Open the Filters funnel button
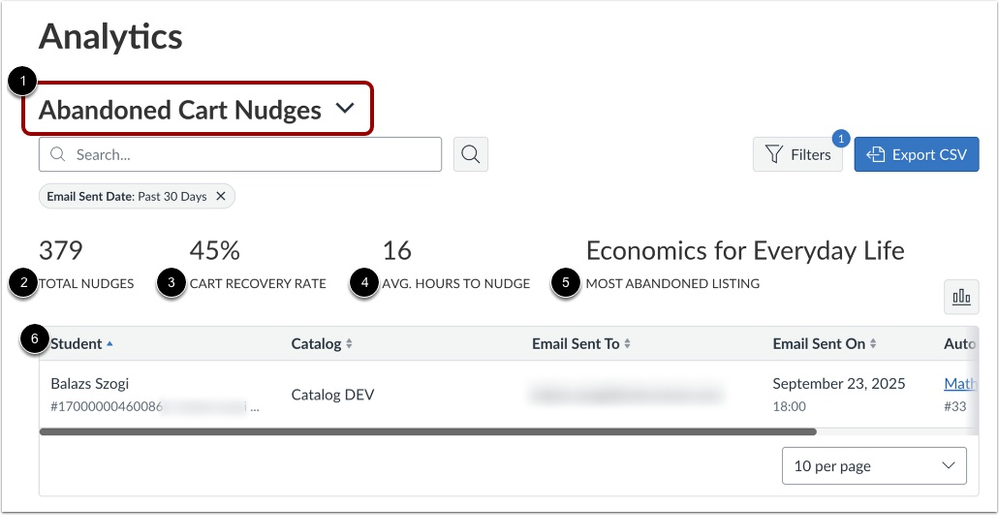This screenshot has width=999, height=515. [797, 155]
